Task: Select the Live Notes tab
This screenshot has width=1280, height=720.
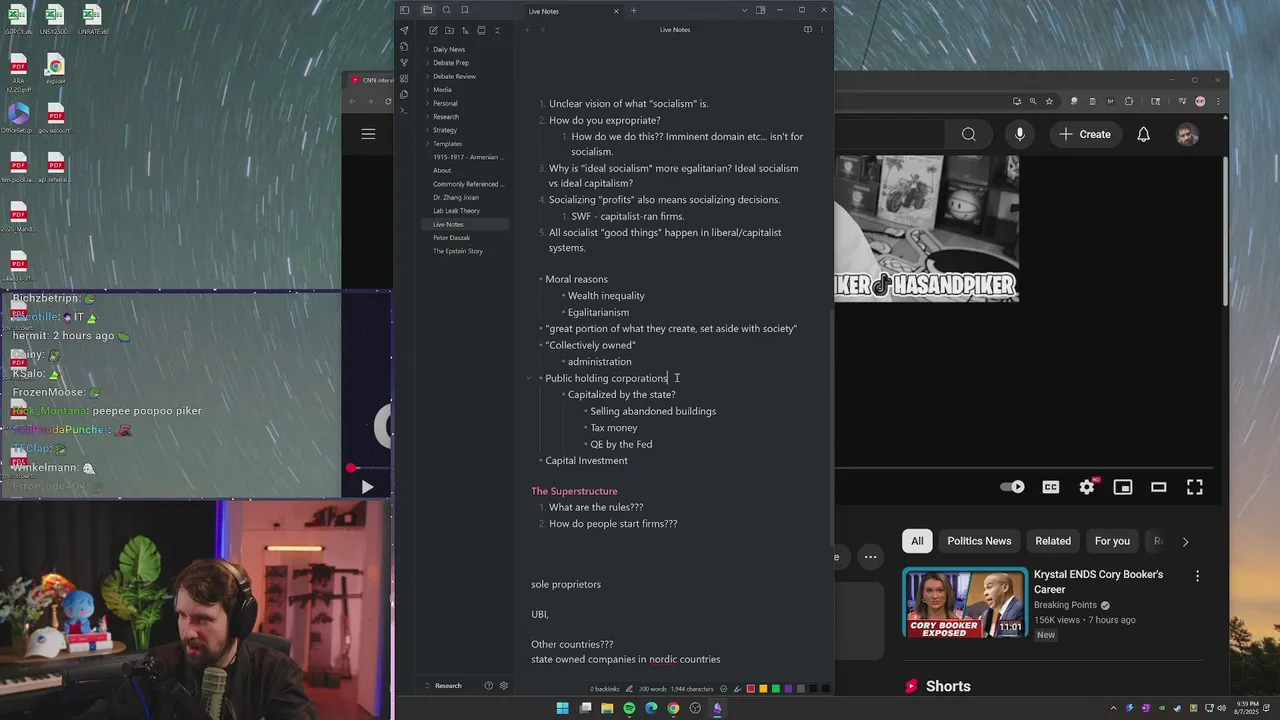Action: [570, 11]
